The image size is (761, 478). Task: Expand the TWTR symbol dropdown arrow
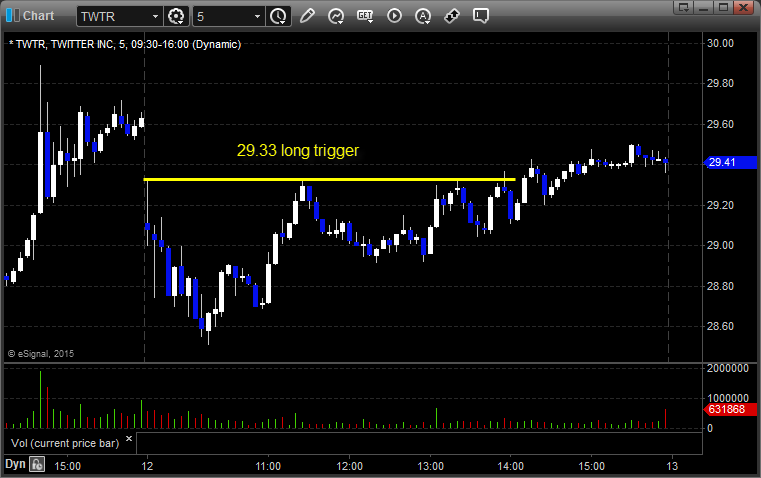click(155, 16)
